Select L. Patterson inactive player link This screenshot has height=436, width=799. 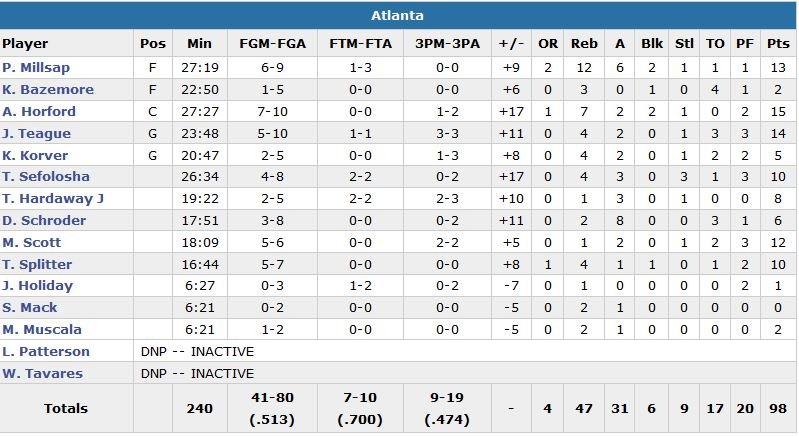click(x=46, y=352)
